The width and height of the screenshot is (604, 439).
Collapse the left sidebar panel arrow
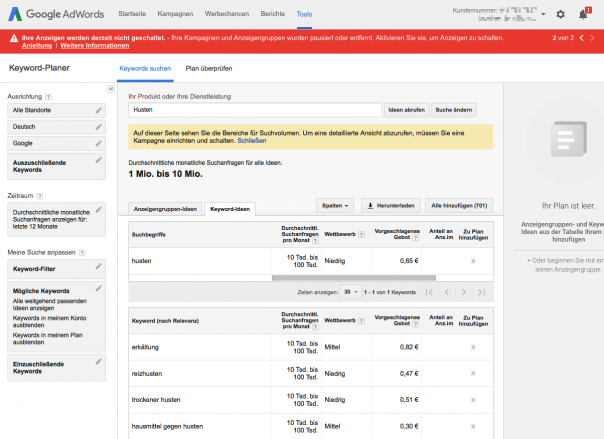(x=111, y=89)
